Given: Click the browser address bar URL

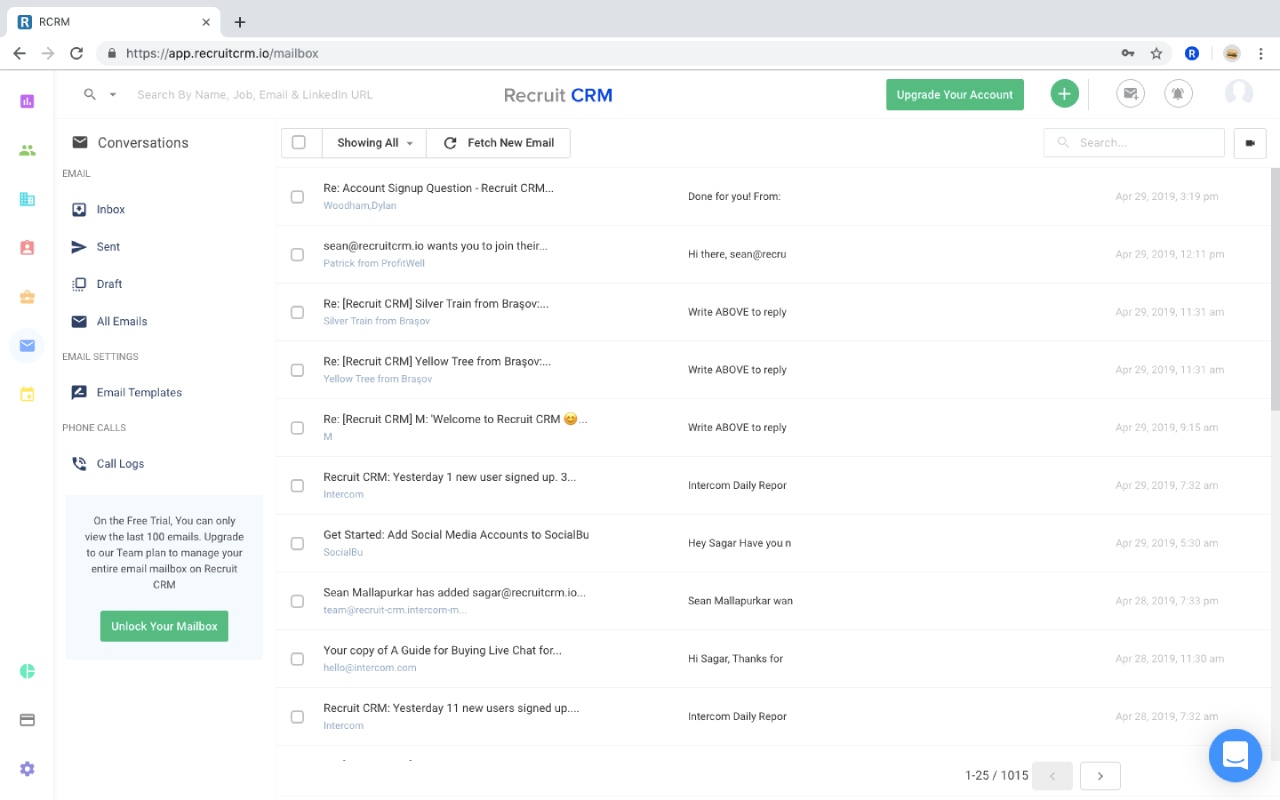Looking at the screenshot, I should (x=222, y=53).
